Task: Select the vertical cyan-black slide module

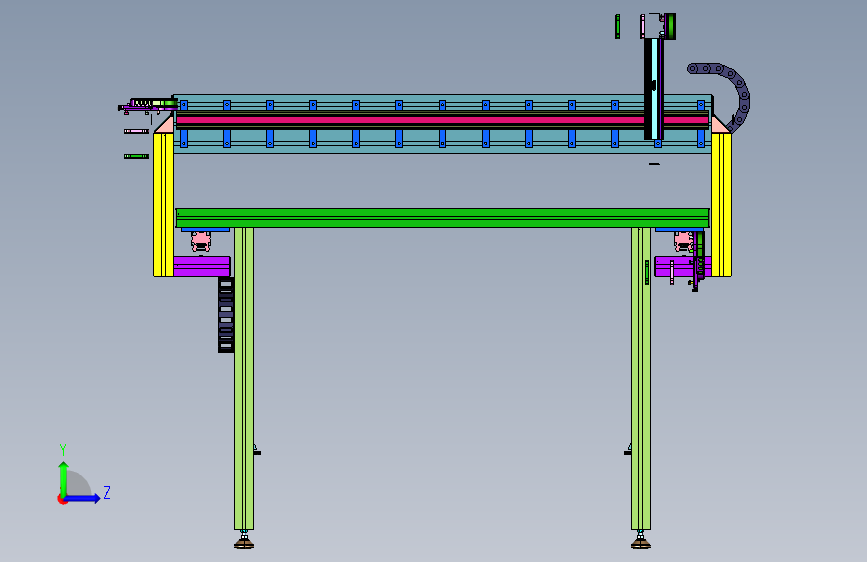Action: coord(654,89)
